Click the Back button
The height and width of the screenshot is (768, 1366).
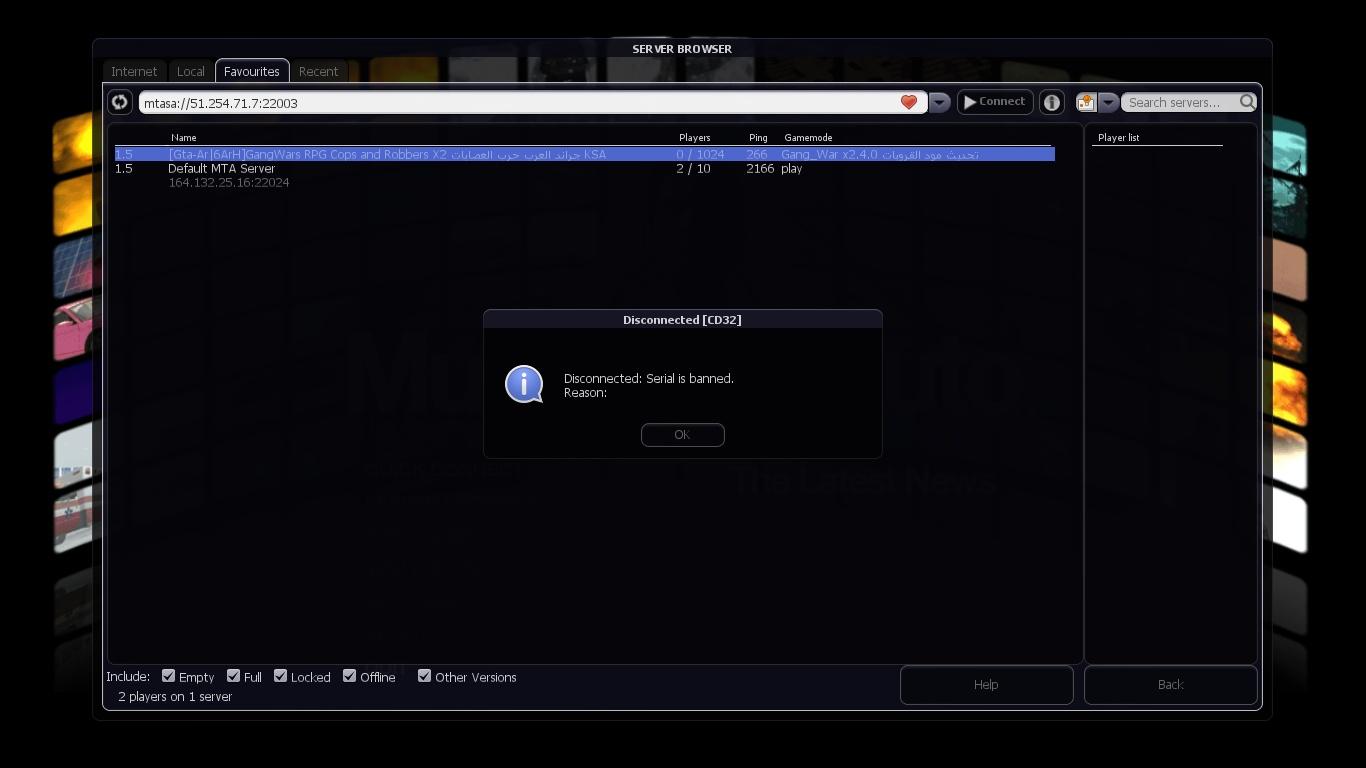[x=1170, y=685]
